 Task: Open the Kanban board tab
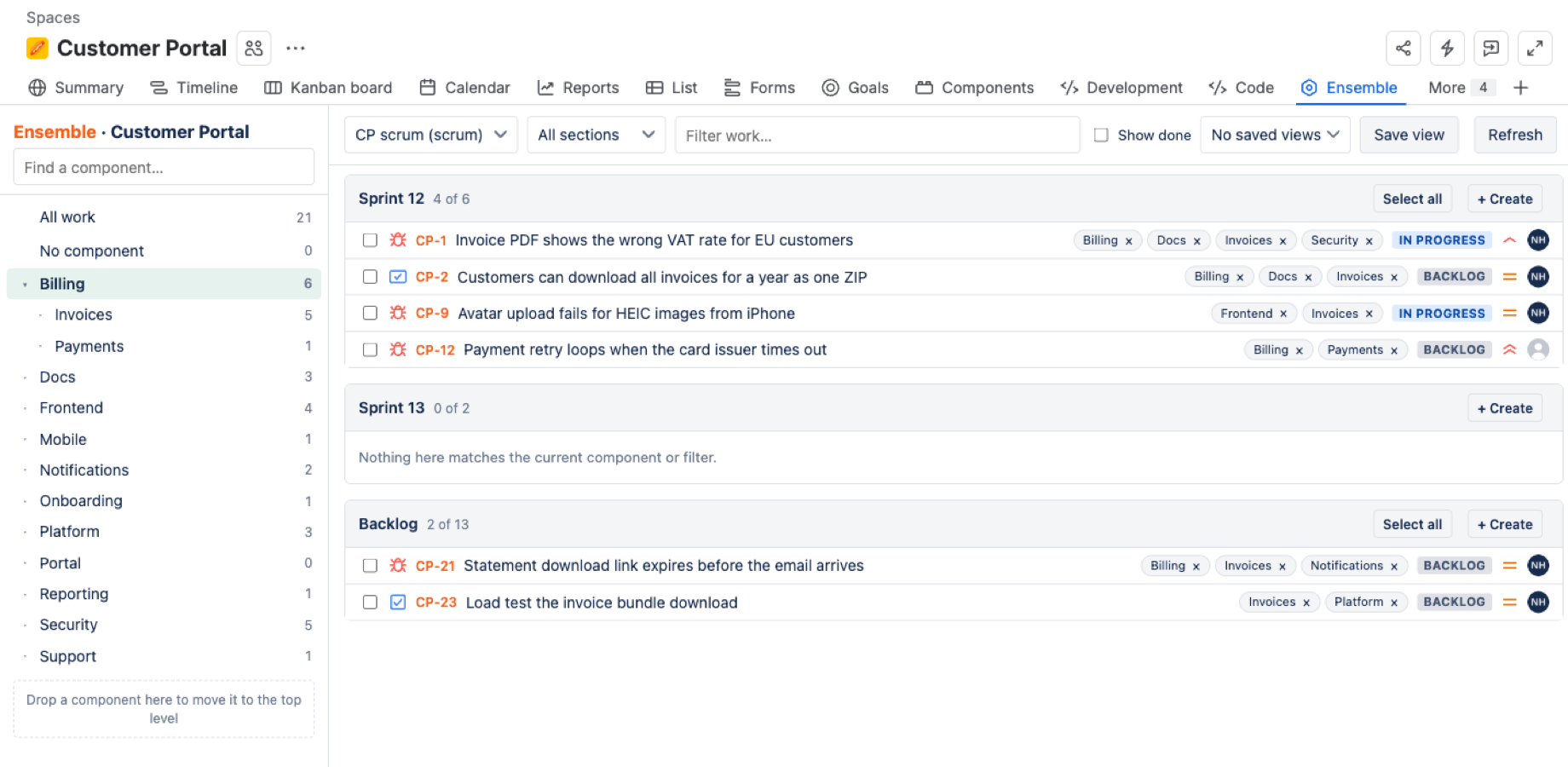point(328,88)
